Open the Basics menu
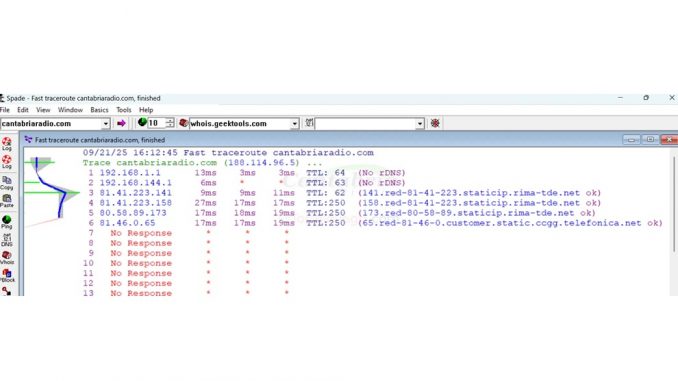Image resolution: width=678 pixels, height=381 pixels. click(99, 110)
